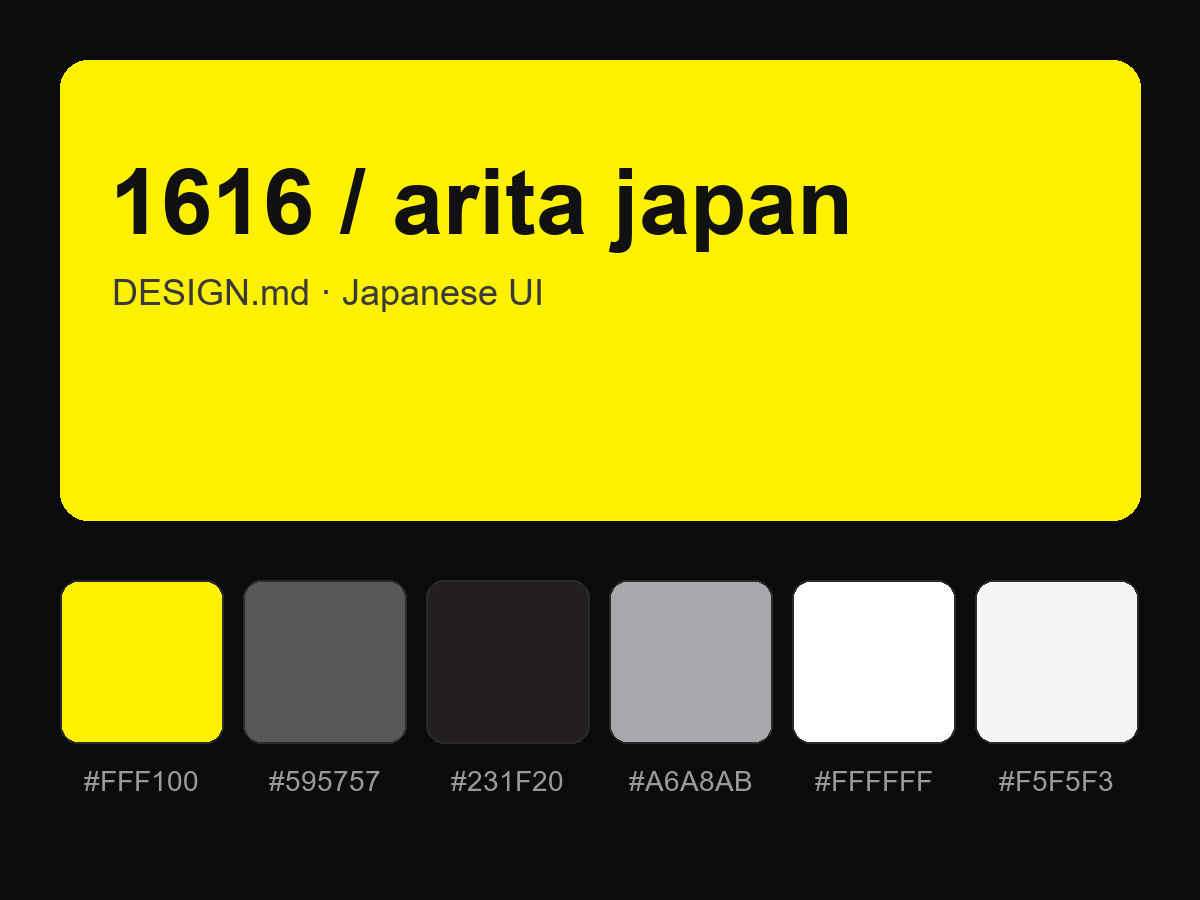This screenshot has height=900, width=1200.
Task: Select the dark gray #595757 swatch
Action: coord(325,662)
